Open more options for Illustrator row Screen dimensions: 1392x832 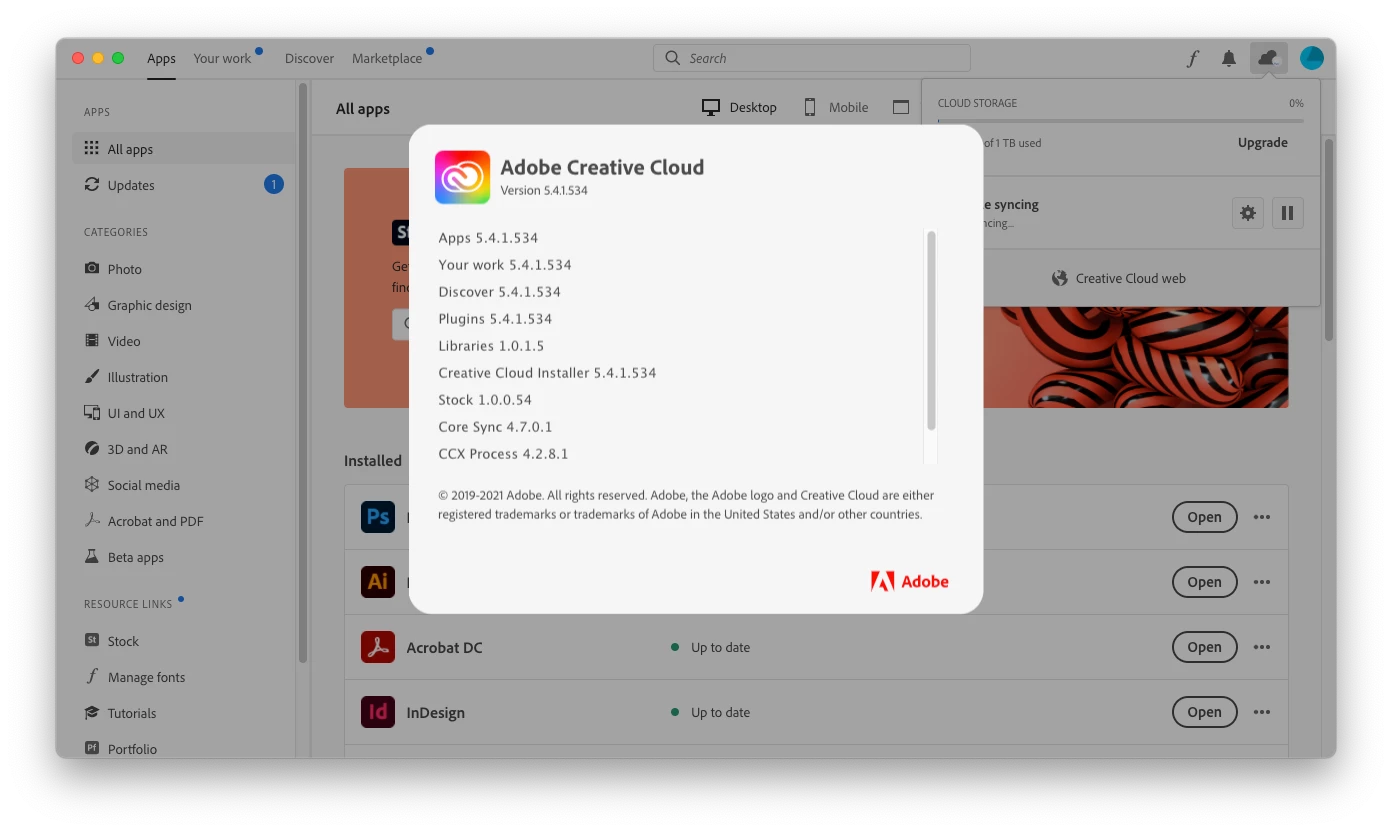click(x=1262, y=582)
